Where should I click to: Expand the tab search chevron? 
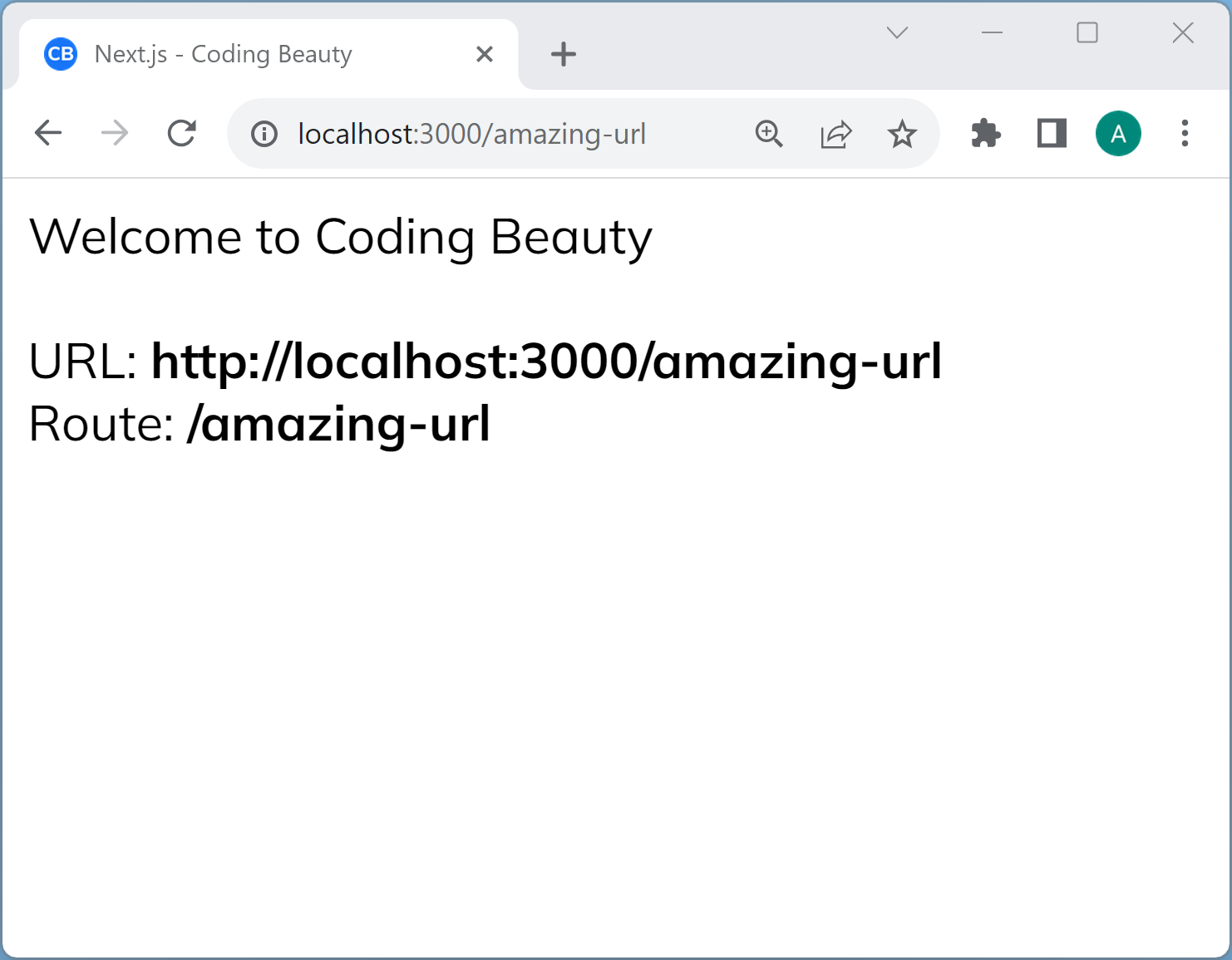click(897, 32)
